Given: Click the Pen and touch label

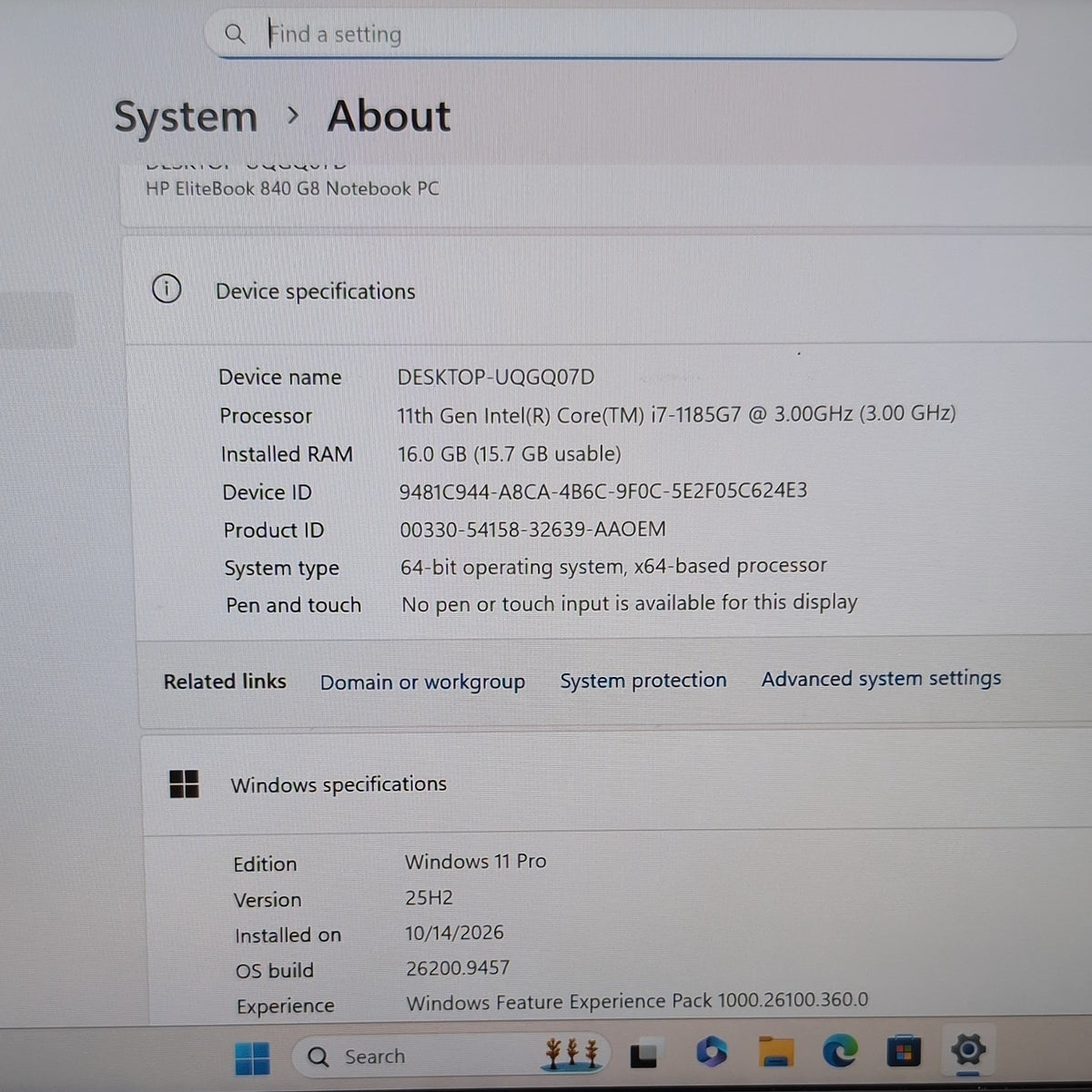Looking at the screenshot, I should (293, 605).
